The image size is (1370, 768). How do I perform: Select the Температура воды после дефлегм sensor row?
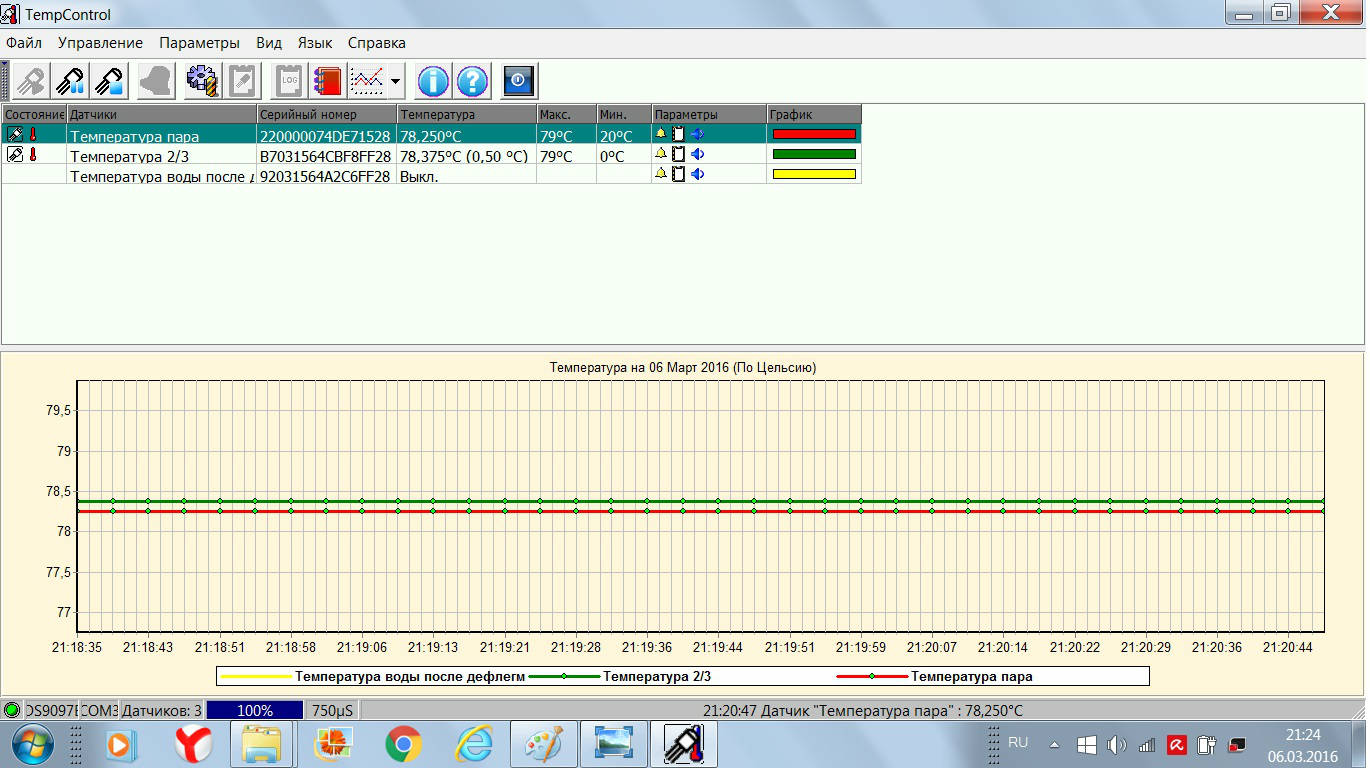161,176
